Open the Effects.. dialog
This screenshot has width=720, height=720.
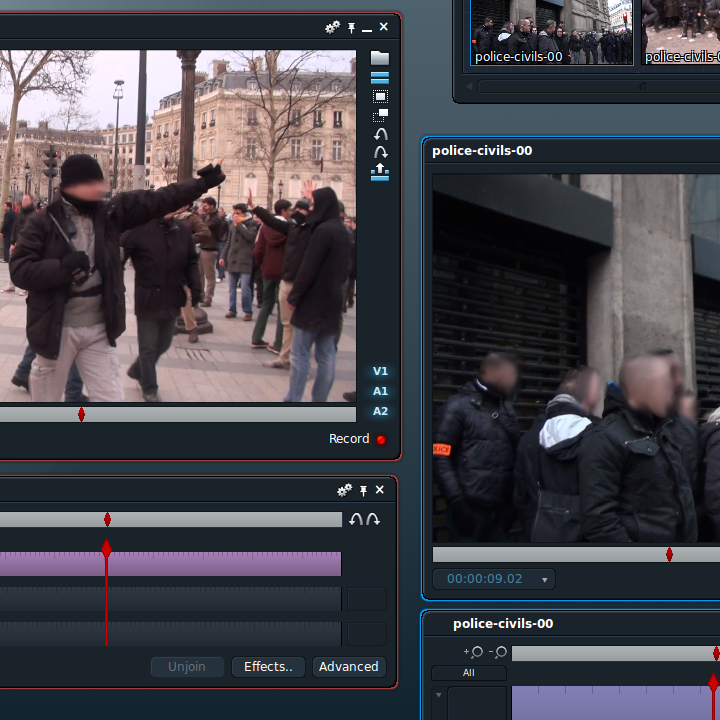(x=268, y=667)
